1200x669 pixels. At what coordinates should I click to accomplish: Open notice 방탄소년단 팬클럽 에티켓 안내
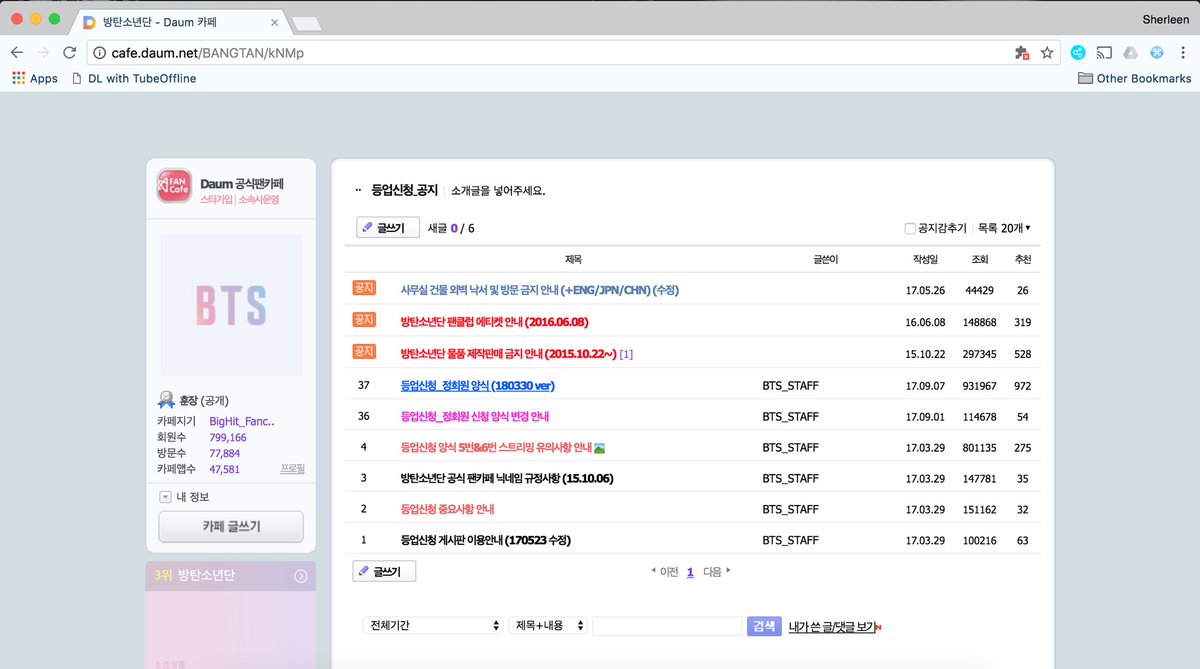tap(494, 322)
